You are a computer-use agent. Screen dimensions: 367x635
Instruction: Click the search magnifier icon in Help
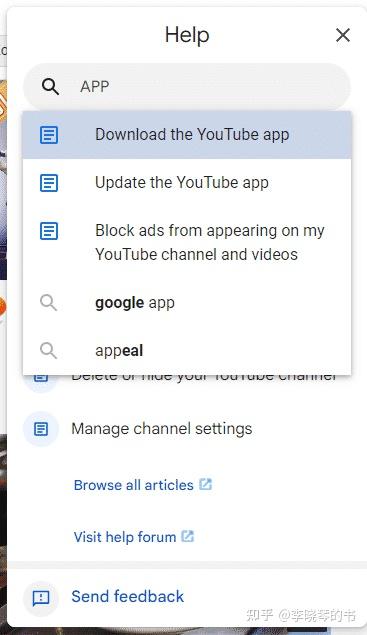pyautogui.click(x=50, y=86)
